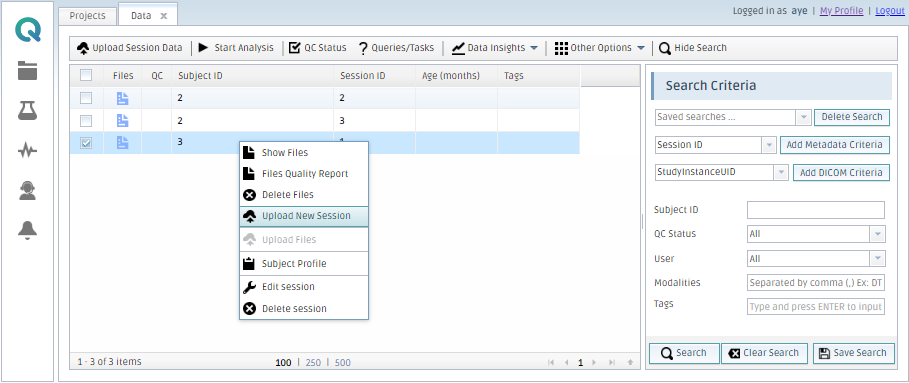The height and width of the screenshot is (383, 909).
Task: Open the projects folder sidebar icon
Action: 27,70
